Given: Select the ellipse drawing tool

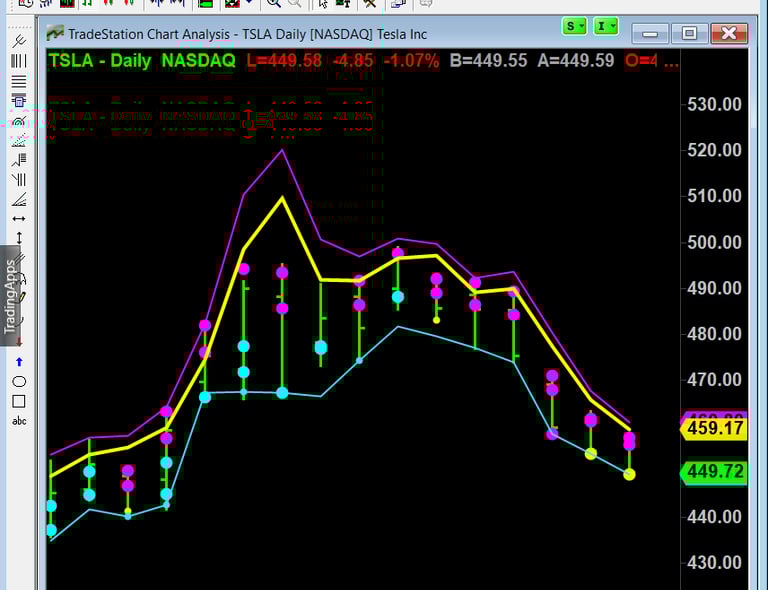Looking at the screenshot, I should 19,381.
